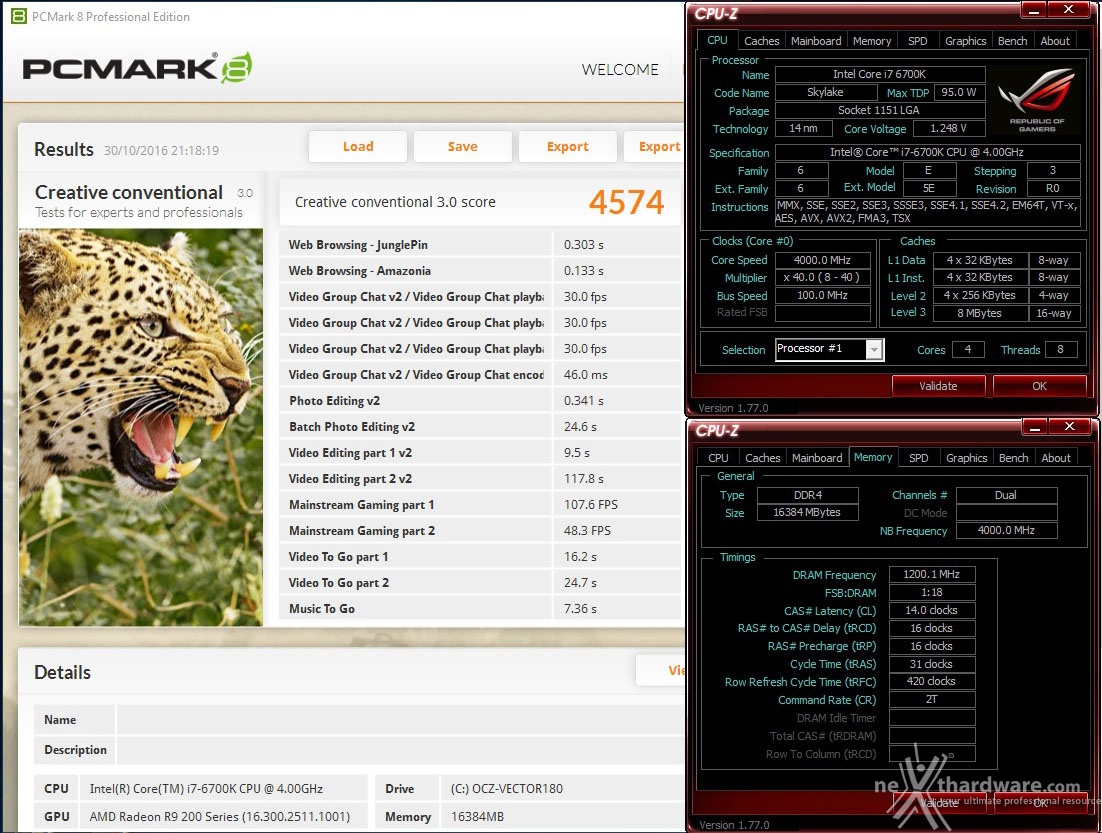The width and height of the screenshot is (1102, 833).
Task: Minimize the lower CPU-Z memory window
Action: click(x=1034, y=427)
